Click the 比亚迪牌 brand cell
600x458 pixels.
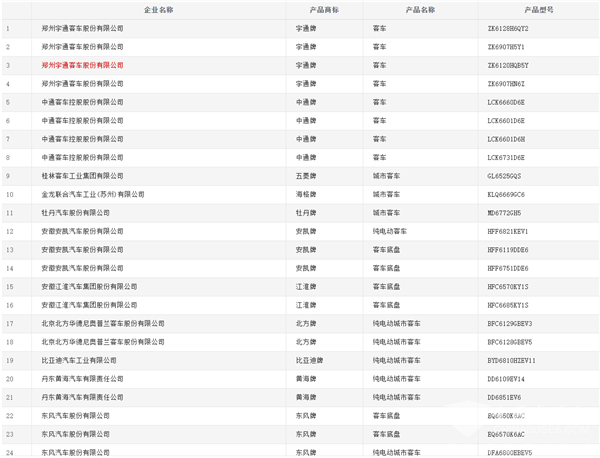tap(308, 360)
